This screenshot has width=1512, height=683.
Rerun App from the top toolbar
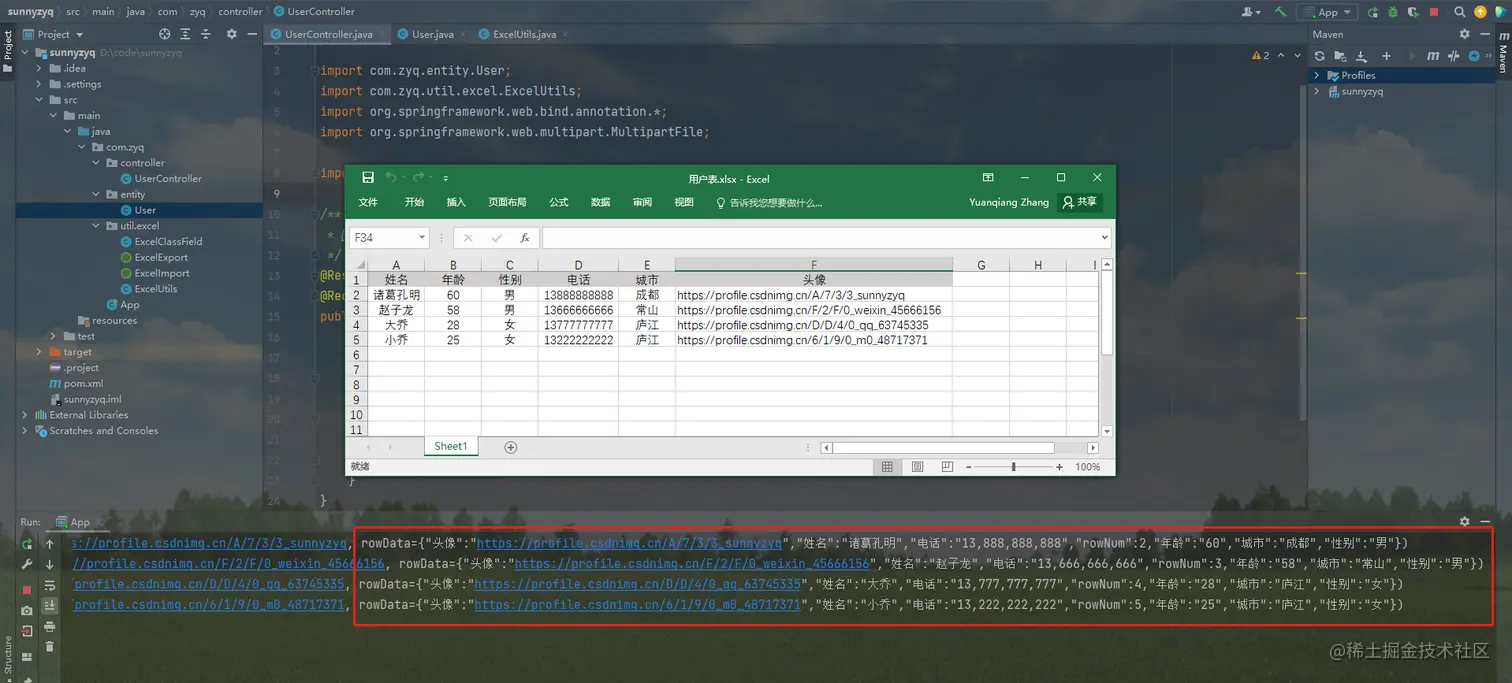[x=1373, y=12]
